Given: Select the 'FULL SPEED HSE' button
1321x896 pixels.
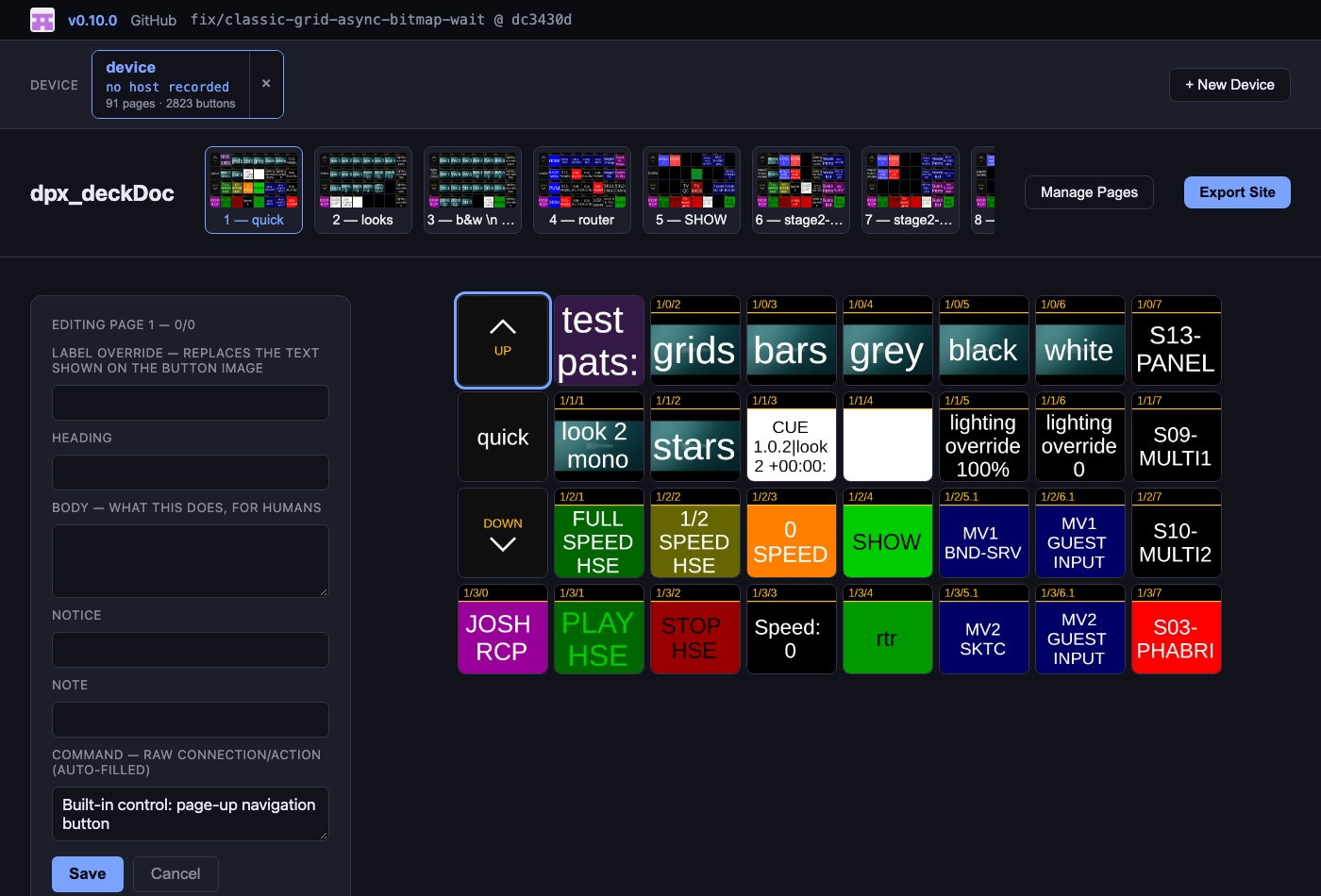Looking at the screenshot, I should click(x=598, y=533).
